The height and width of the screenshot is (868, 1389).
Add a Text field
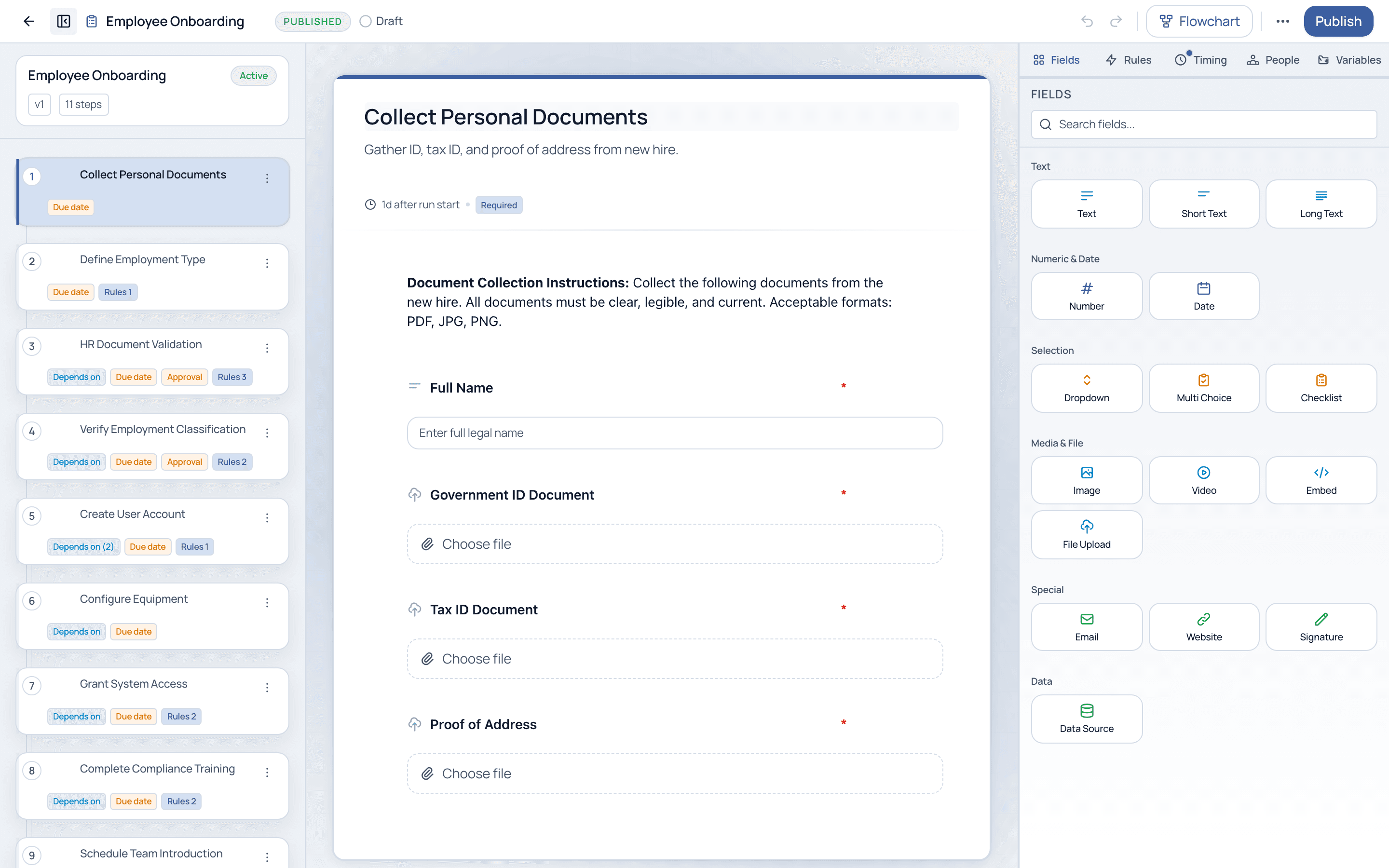(1087, 204)
